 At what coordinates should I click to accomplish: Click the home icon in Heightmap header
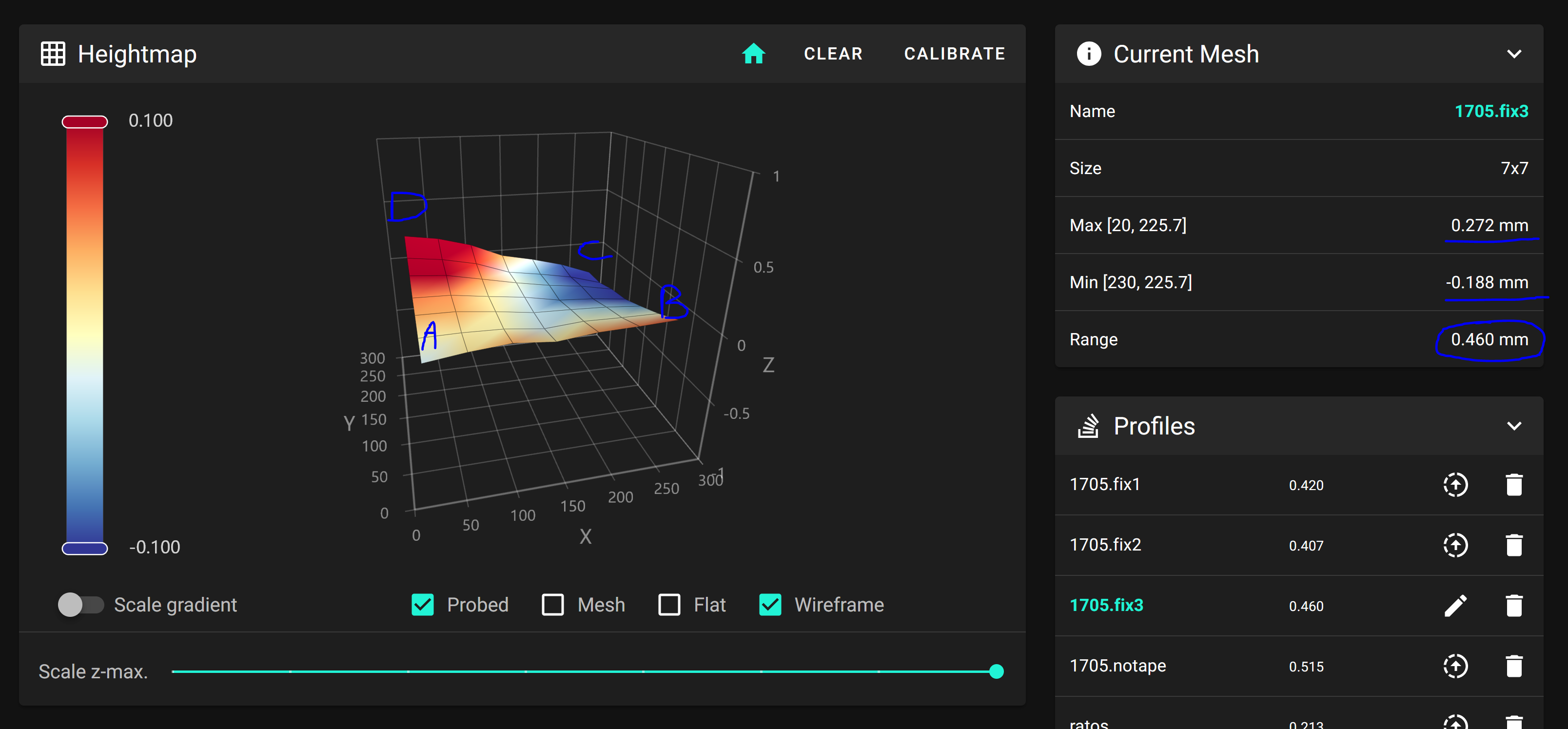[x=753, y=54]
